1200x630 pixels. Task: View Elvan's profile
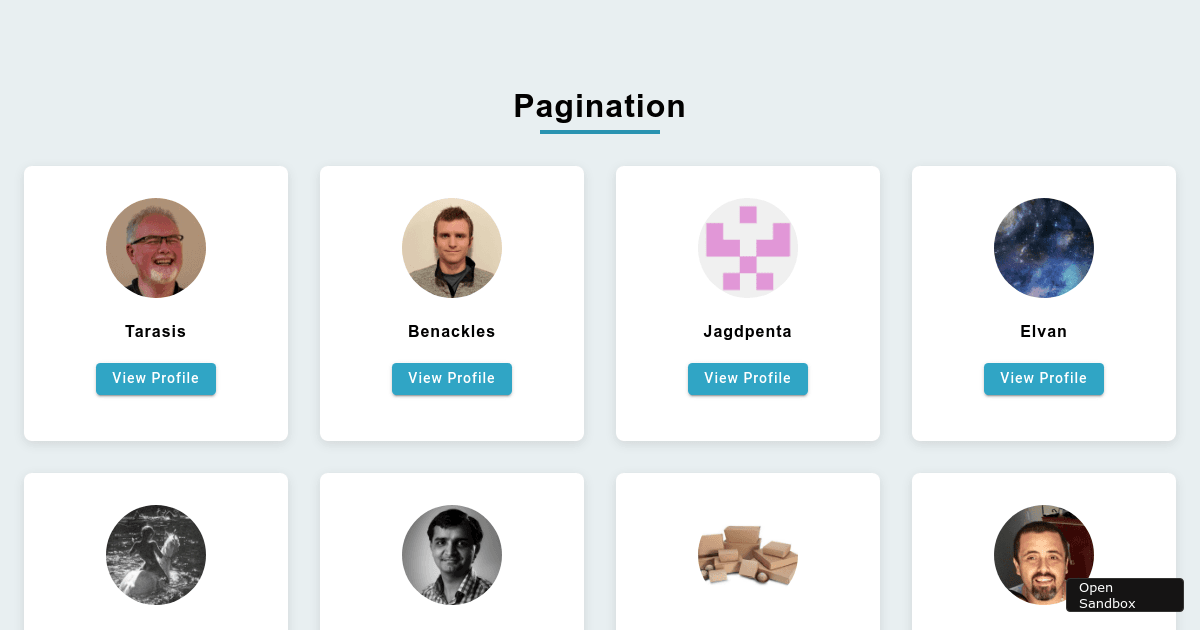coord(1044,379)
